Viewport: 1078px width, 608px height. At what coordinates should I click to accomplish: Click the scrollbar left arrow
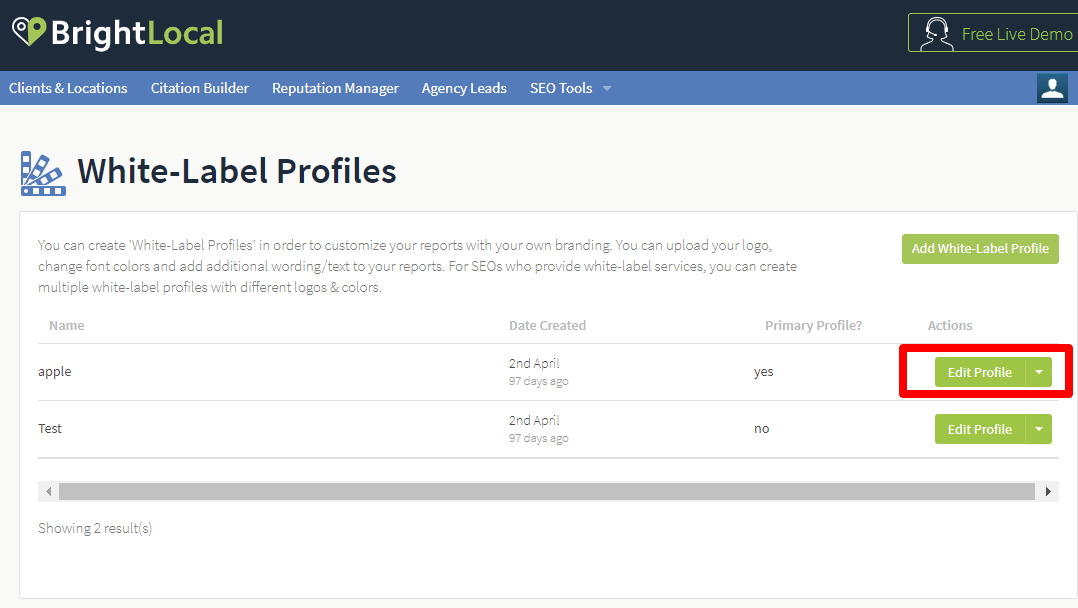coord(48,491)
